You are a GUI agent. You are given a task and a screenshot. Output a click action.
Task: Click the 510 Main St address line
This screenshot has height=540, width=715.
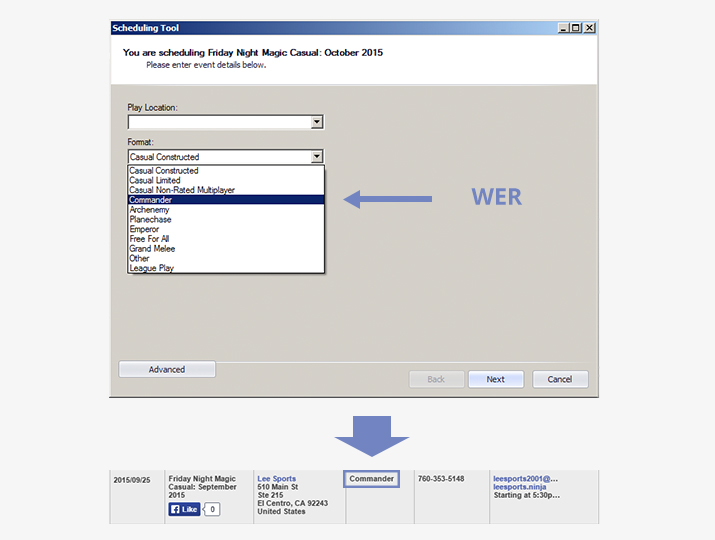pos(278,487)
